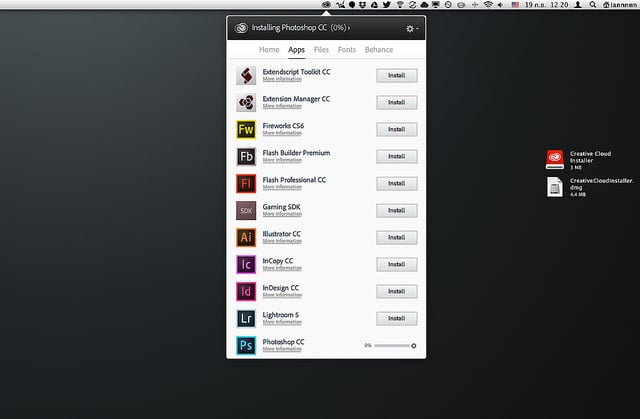
Task: Install Gaming SDK
Action: coord(397,211)
